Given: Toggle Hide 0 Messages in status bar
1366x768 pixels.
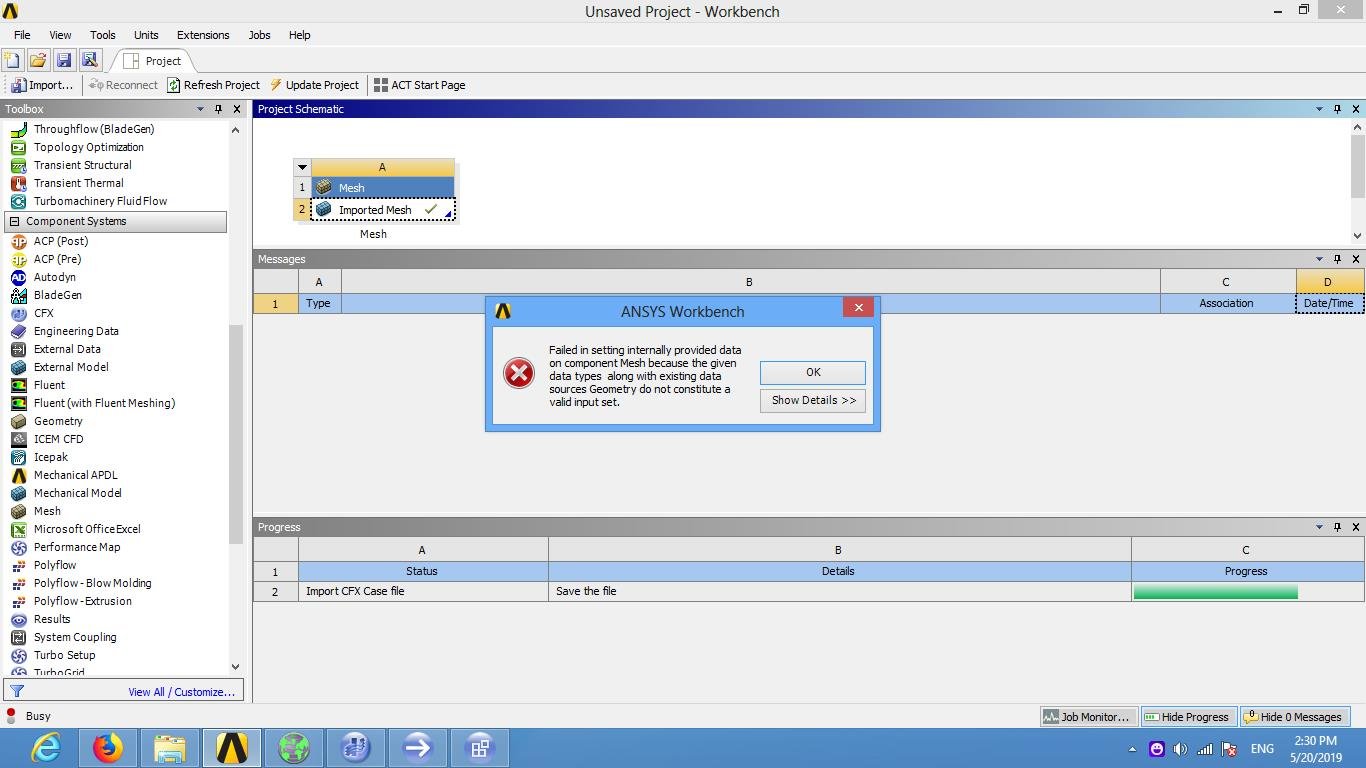Looking at the screenshot, I should [1293, 716].
